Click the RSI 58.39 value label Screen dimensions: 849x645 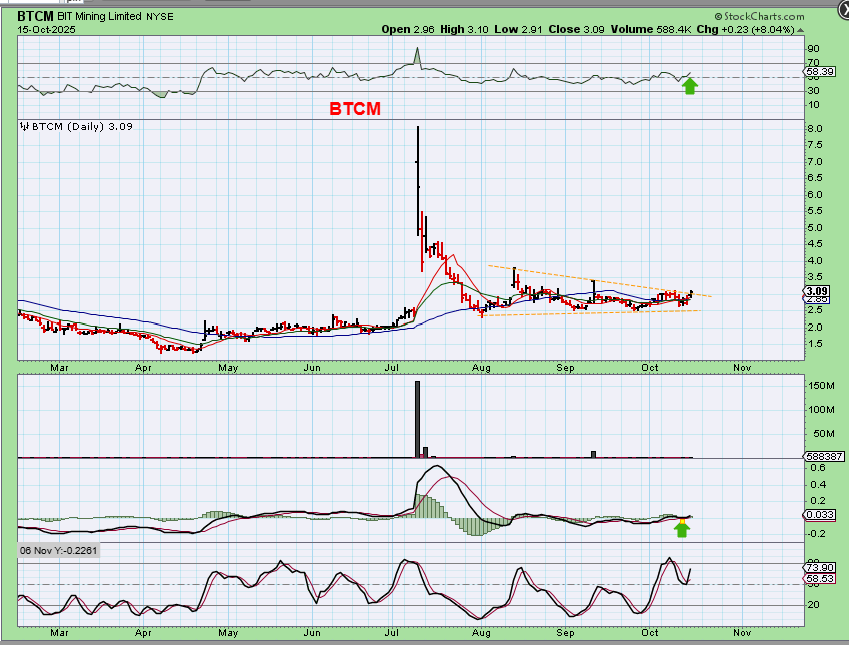[x=820, y=71]
